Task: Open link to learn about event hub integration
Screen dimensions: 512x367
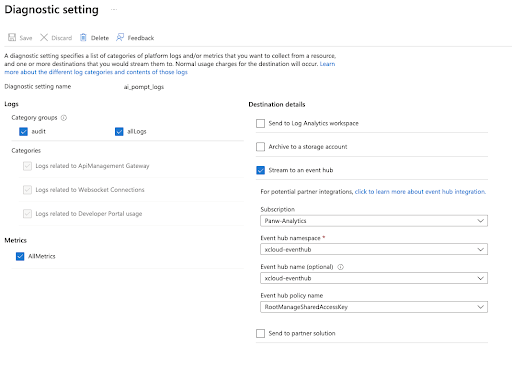Action: click(420, 192)
